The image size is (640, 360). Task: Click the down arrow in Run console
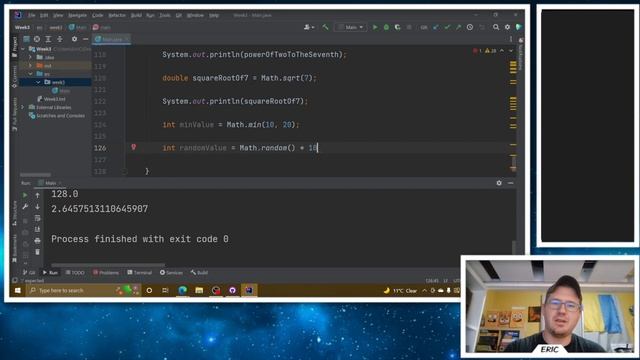tap(37, 207)
